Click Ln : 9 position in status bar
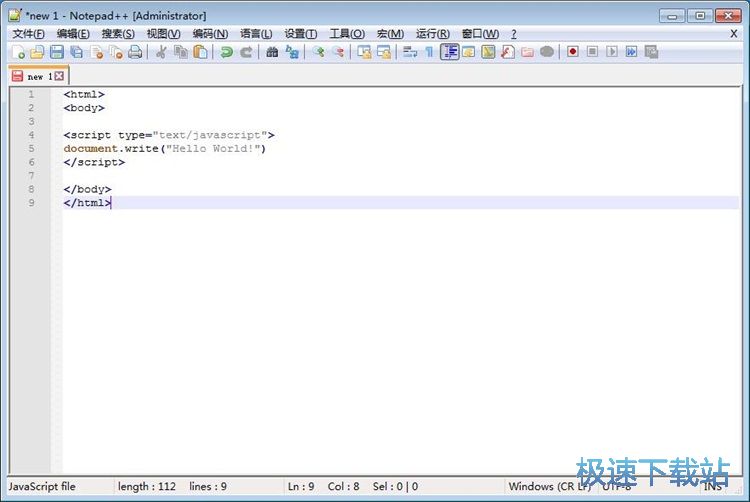The height and width of the screenshot is (502, 750). click(301, 486)
